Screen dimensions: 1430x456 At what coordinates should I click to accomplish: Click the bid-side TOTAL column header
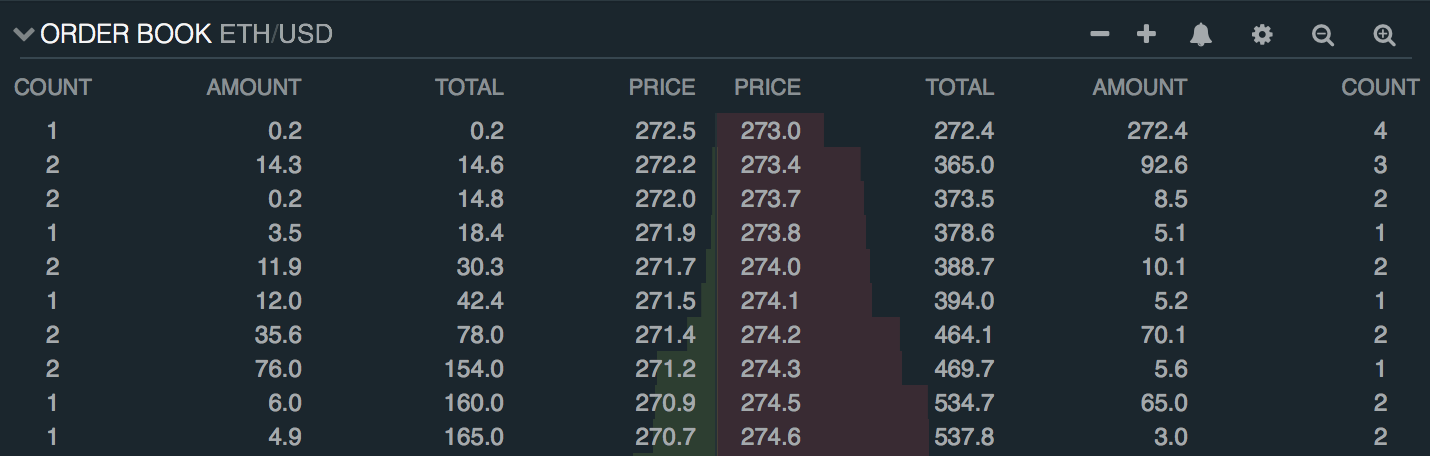(469, 87)
